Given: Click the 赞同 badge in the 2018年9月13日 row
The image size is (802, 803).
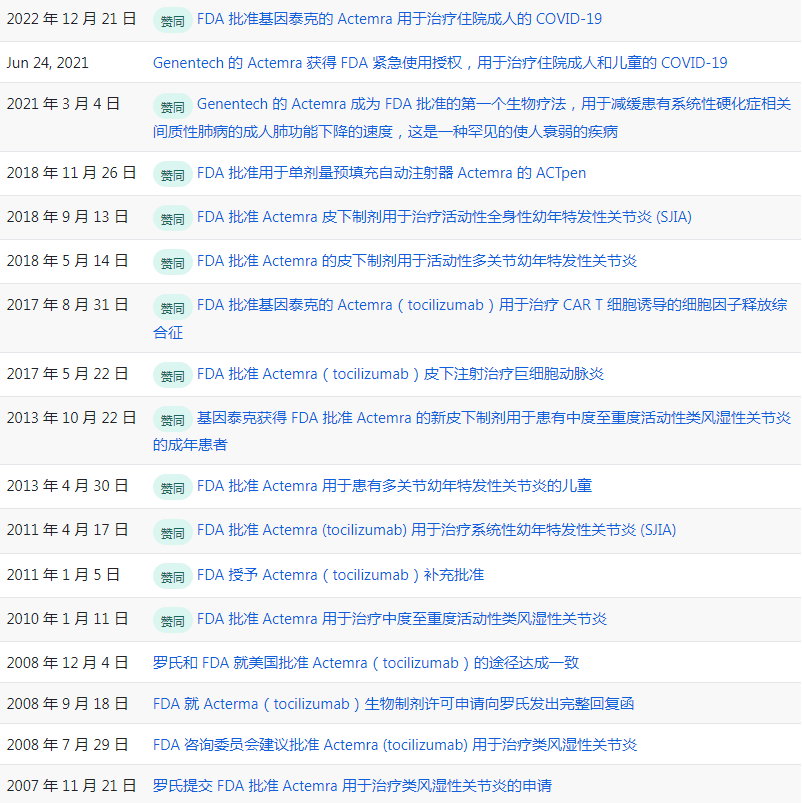Looking at the screenshot, I should [x=173, y=219].
